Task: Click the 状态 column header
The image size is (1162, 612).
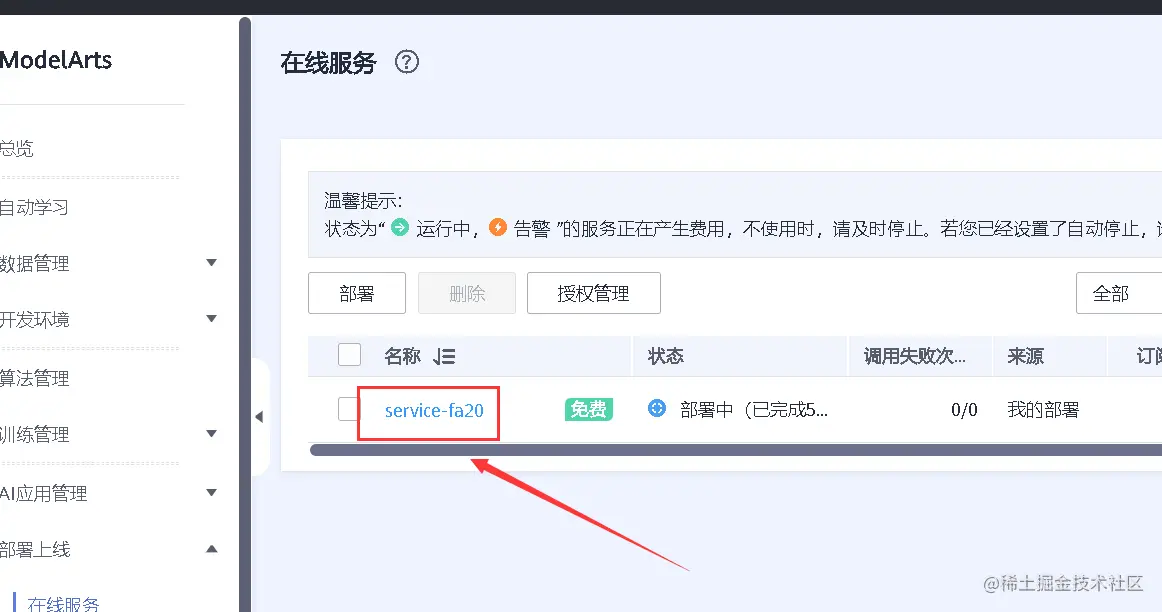Action: point(665,356)
